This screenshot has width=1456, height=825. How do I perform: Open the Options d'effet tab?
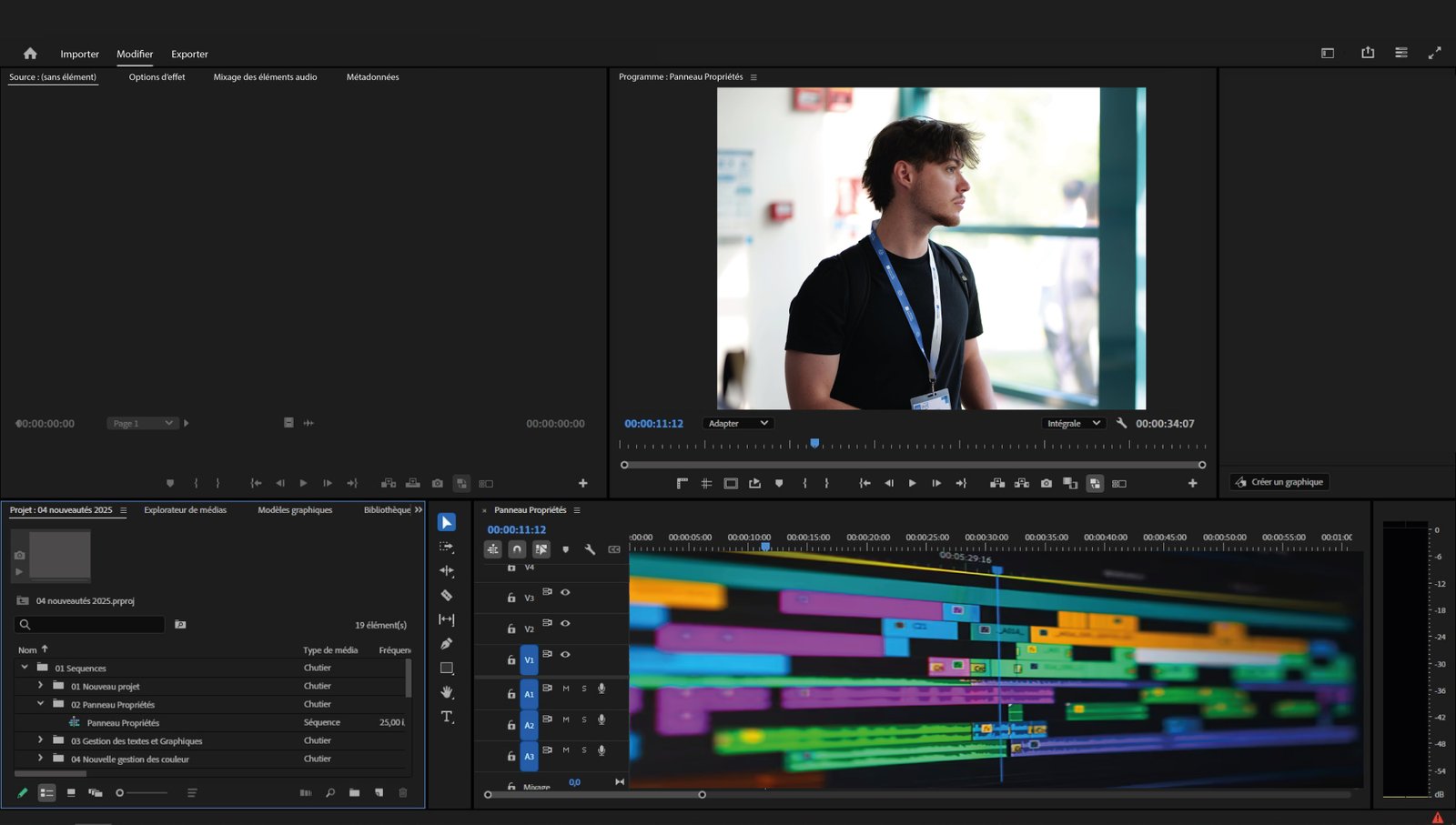coord(157,77)
